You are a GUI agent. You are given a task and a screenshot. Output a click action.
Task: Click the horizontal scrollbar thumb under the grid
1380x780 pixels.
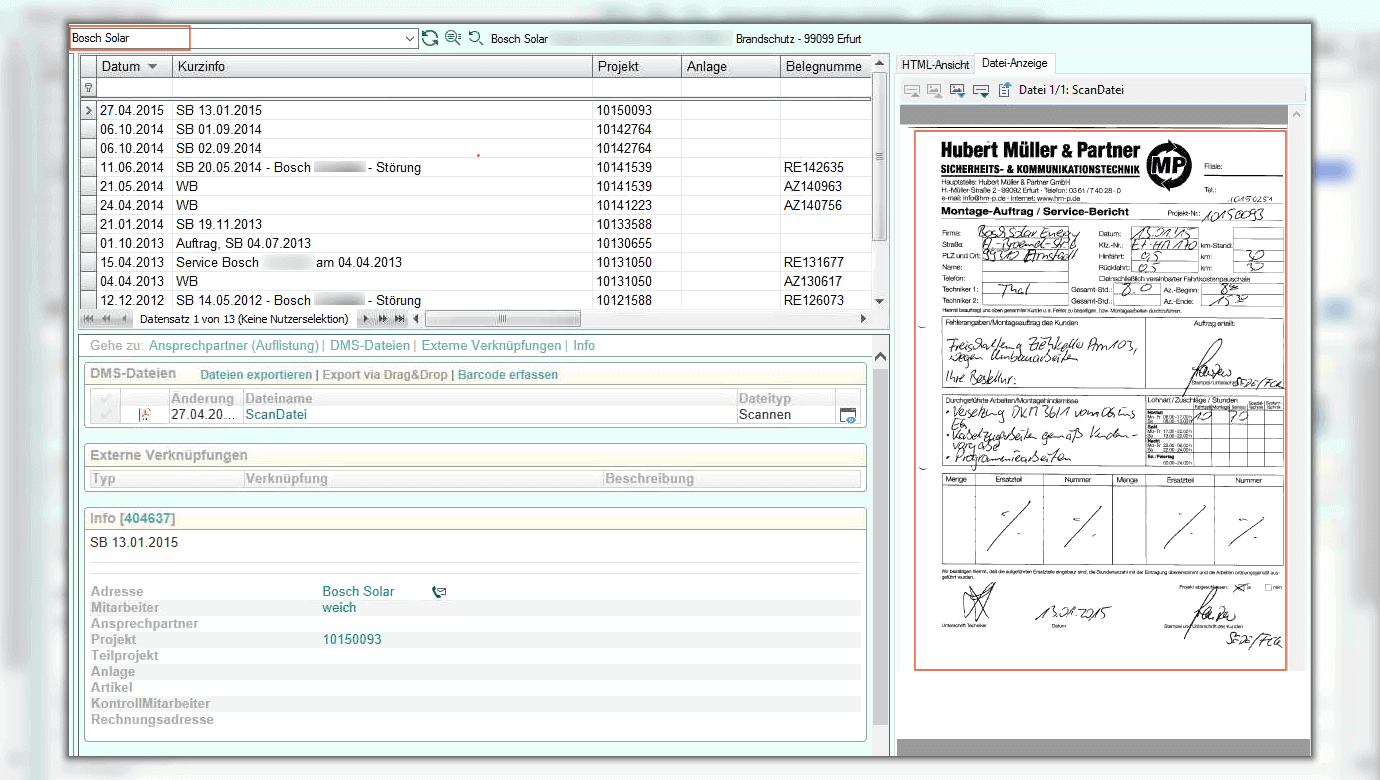[x=503, y=319]
